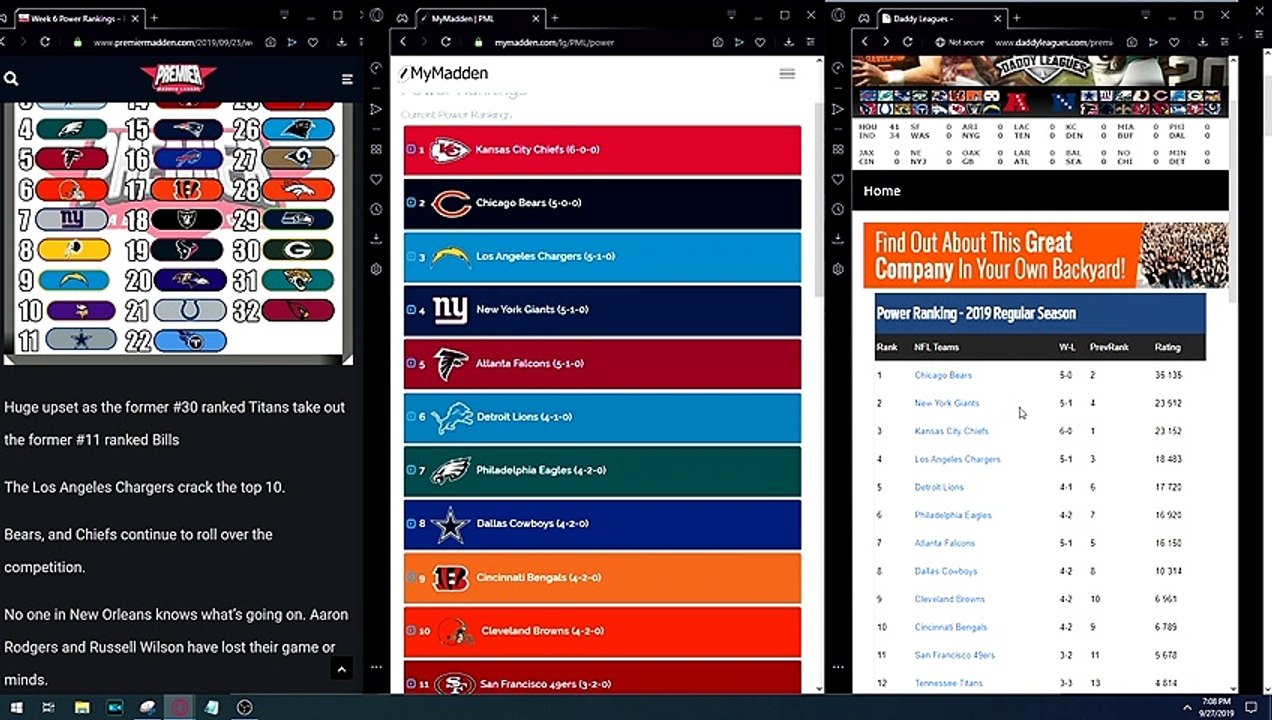The height and width of the screenshot is (720, 1272).
Task: Open Philadelphia Eagles (4-2-0) in MyMadden
Action: (x=541, y=470)
